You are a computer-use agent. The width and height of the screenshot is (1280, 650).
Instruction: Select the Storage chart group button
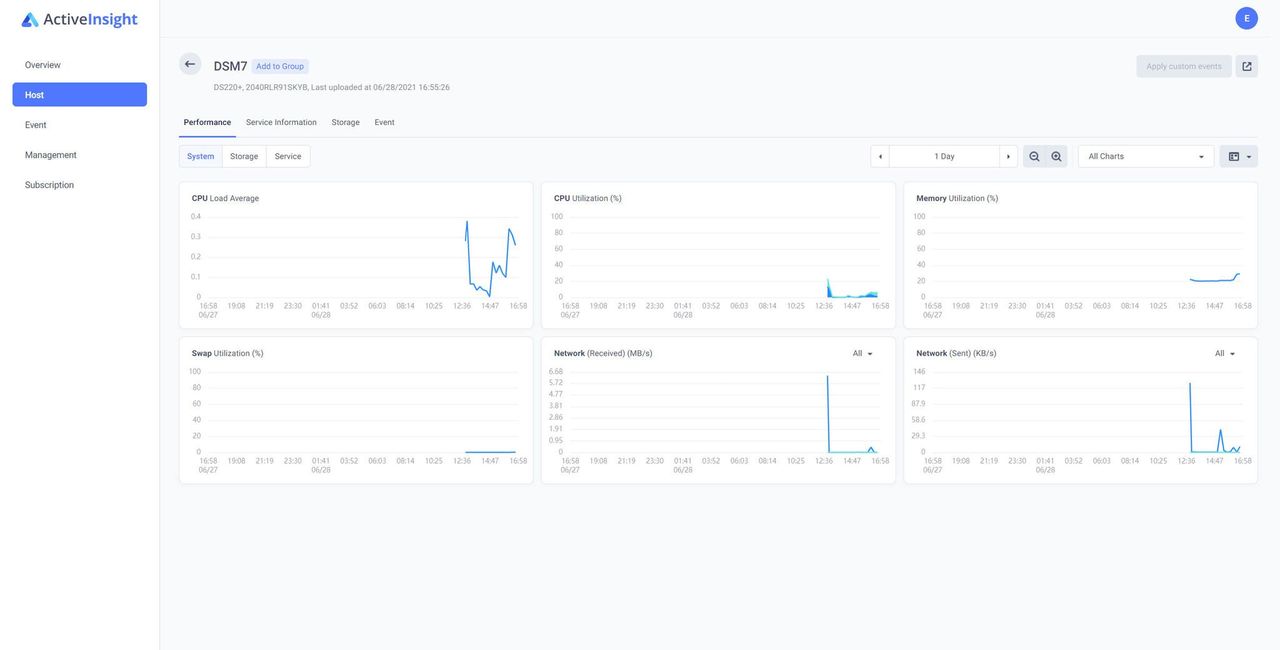[244, 156]
